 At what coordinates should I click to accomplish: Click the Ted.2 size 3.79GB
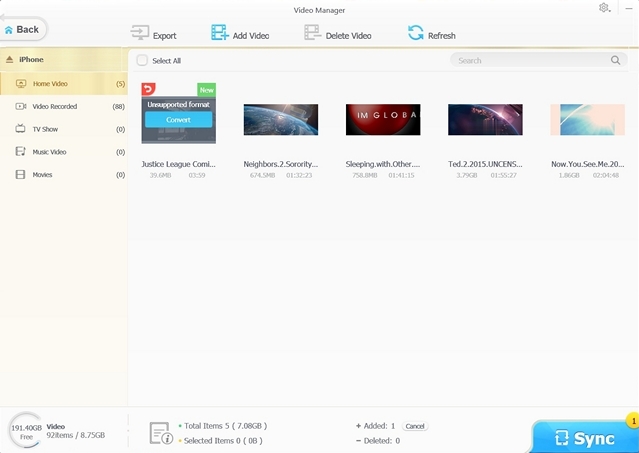pyautogui.click(x=467, y=175)
